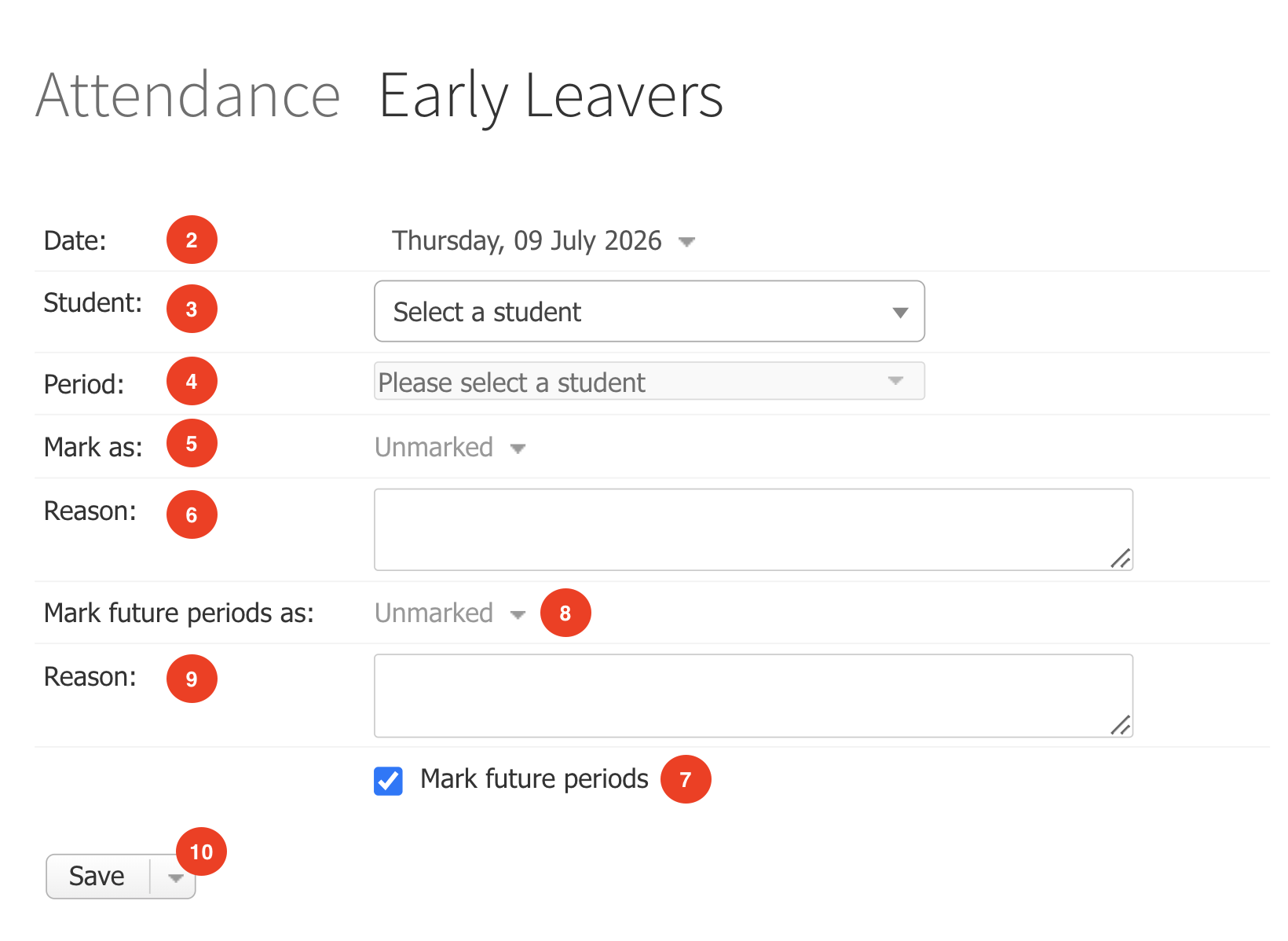Click red badge number 9 beside second Reason
The height and width of the screenshot is (941, 1288).
coord(192,679)
